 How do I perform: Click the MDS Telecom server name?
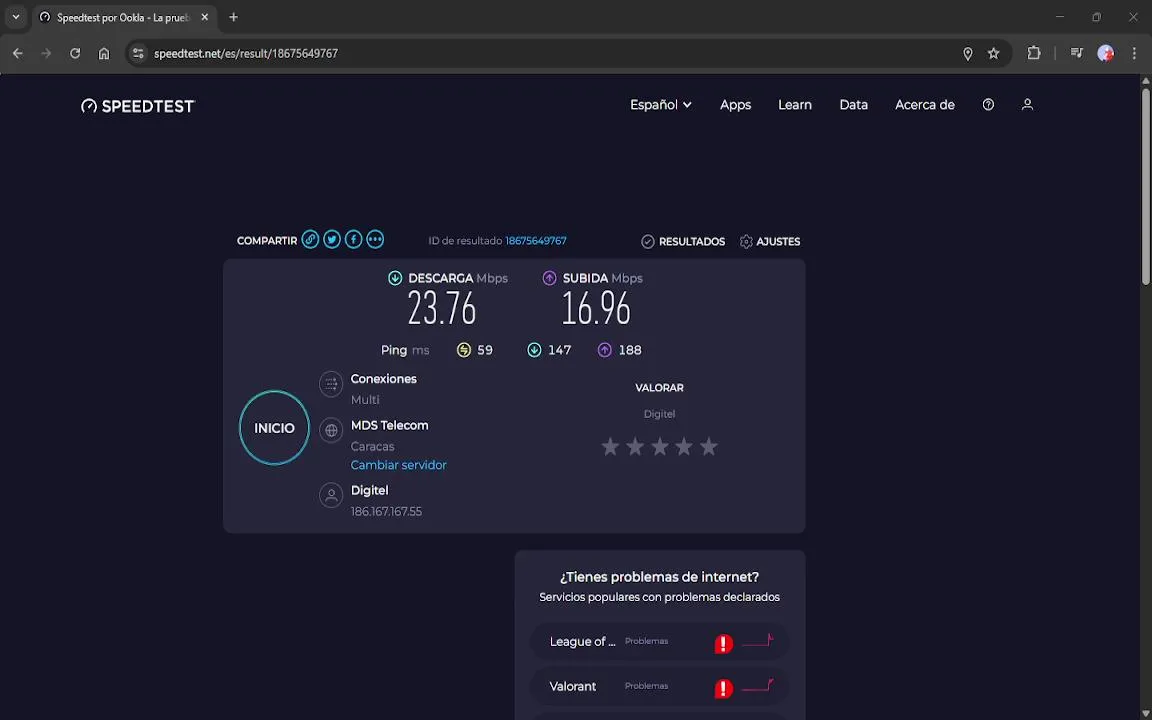click(389, 425)
